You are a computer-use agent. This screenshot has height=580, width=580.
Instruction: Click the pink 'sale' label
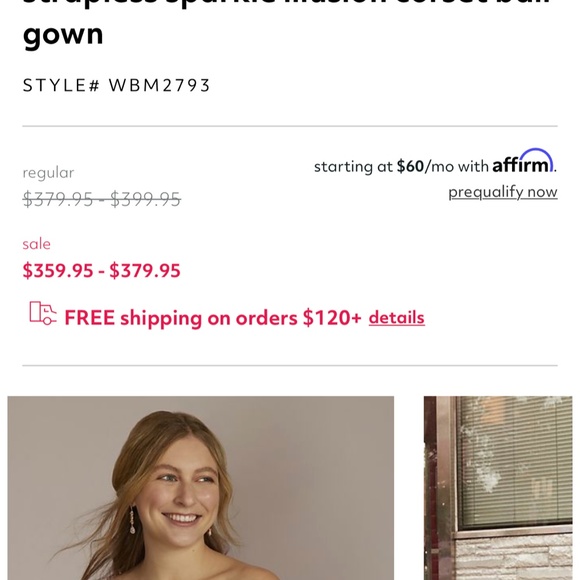click(x=36, y=244)
